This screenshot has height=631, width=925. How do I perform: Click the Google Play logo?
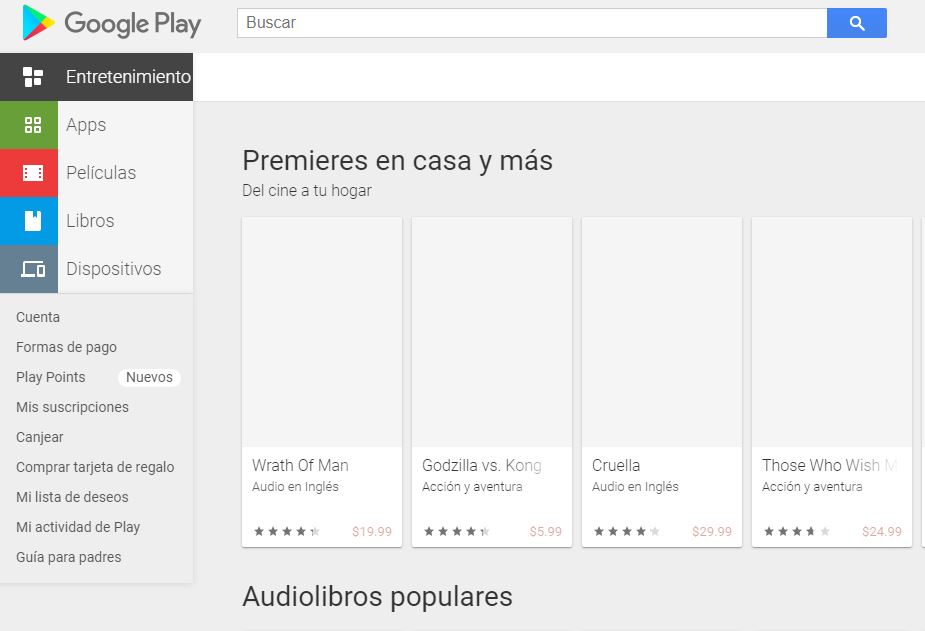pyautogui.click(x=111, y=23)
